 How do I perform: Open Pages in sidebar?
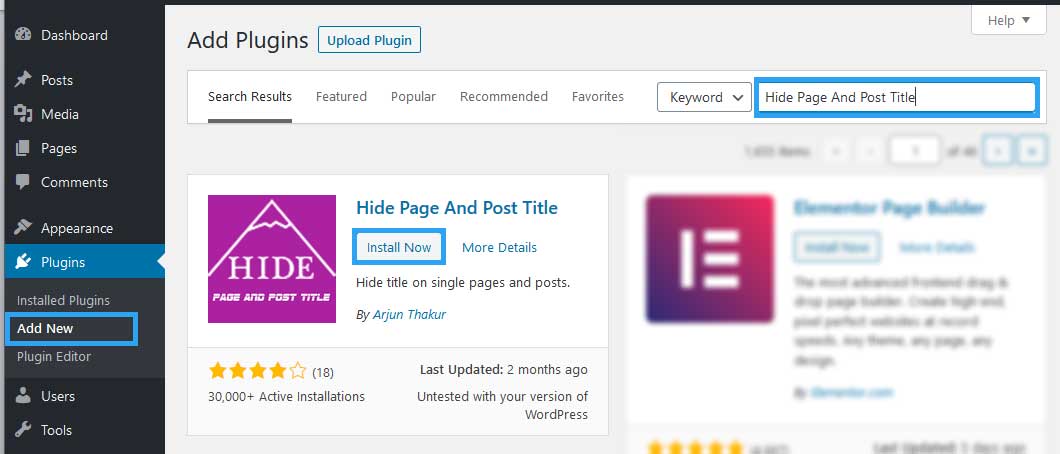click(x=59, y=148)
